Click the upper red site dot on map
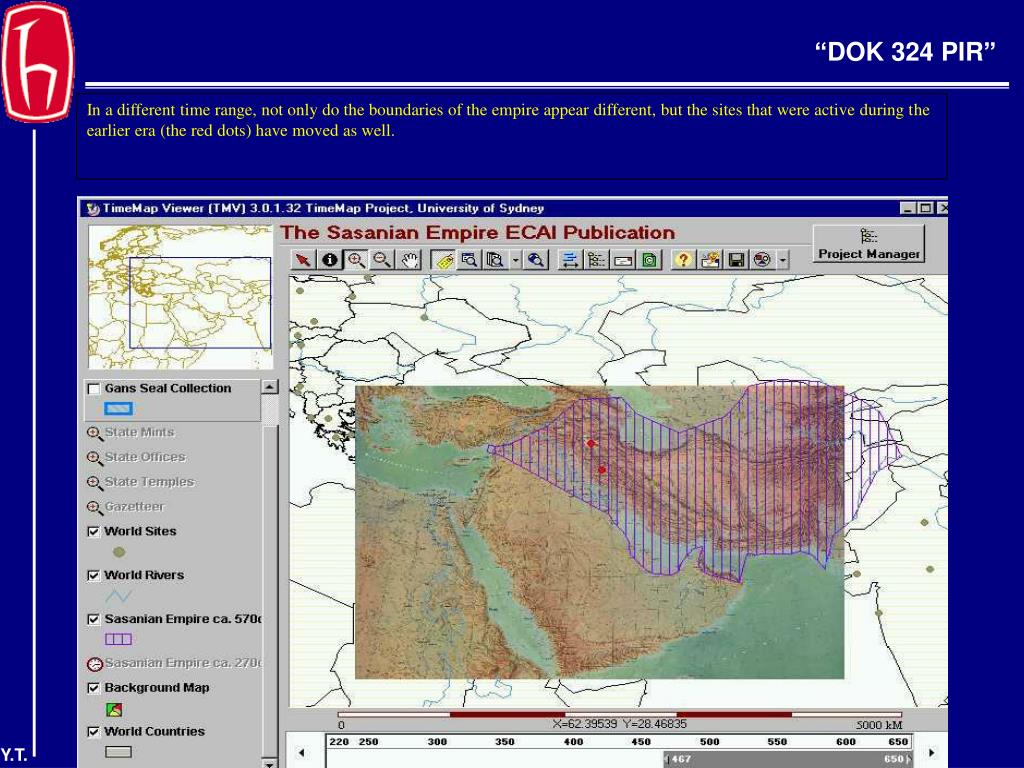The height and width of the screenshot is (768, 1024). 590,443
